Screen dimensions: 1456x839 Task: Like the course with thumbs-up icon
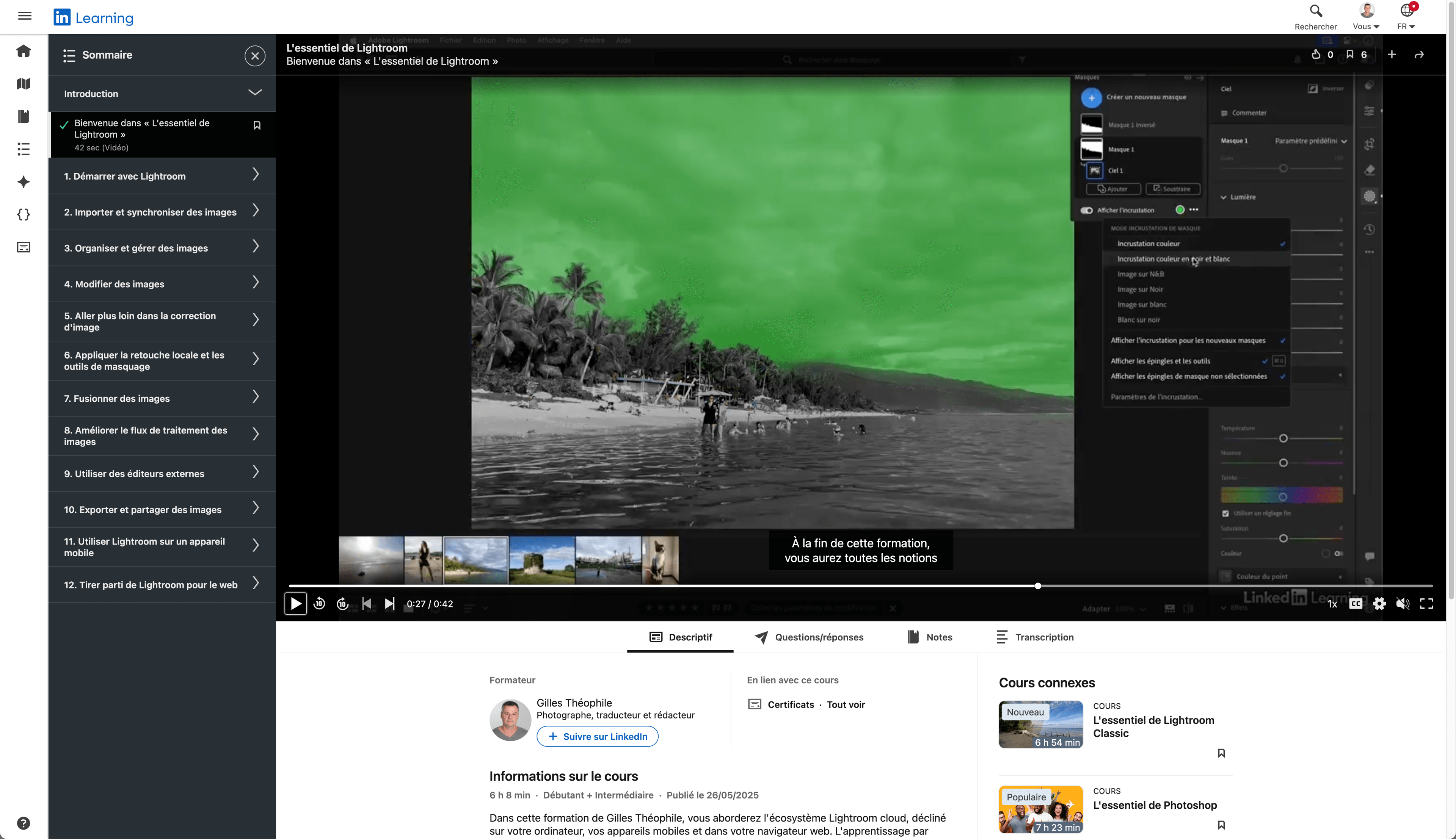(x=1316, y=54)
